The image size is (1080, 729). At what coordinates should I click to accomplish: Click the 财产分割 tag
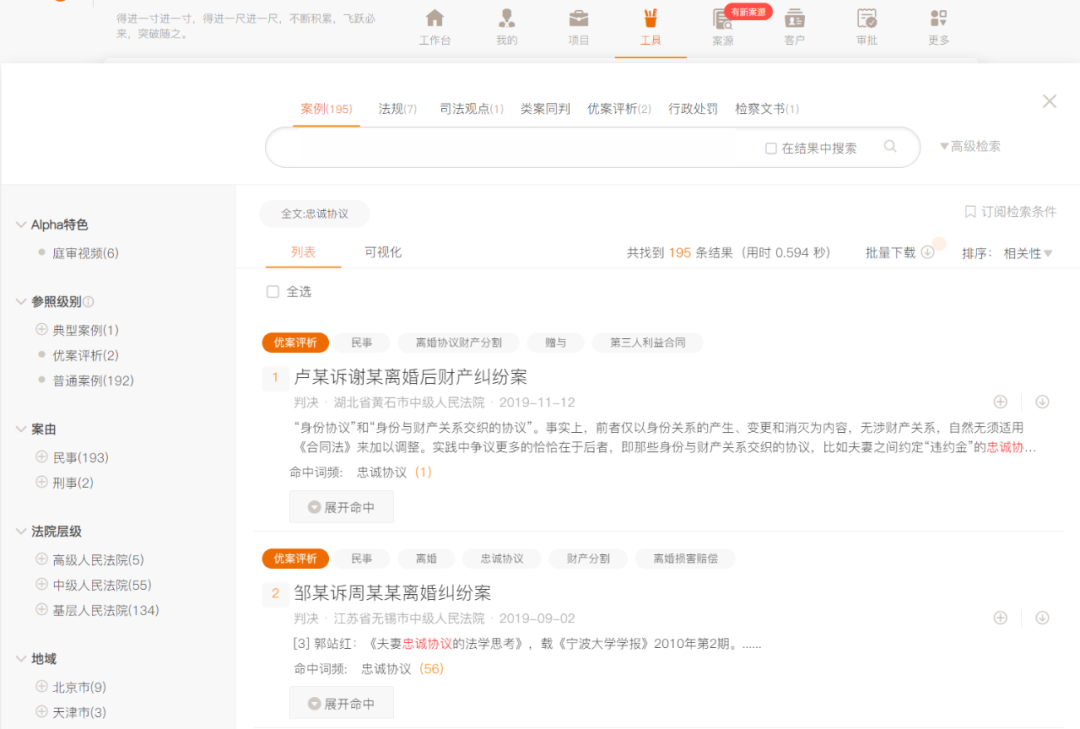(588, 559)
